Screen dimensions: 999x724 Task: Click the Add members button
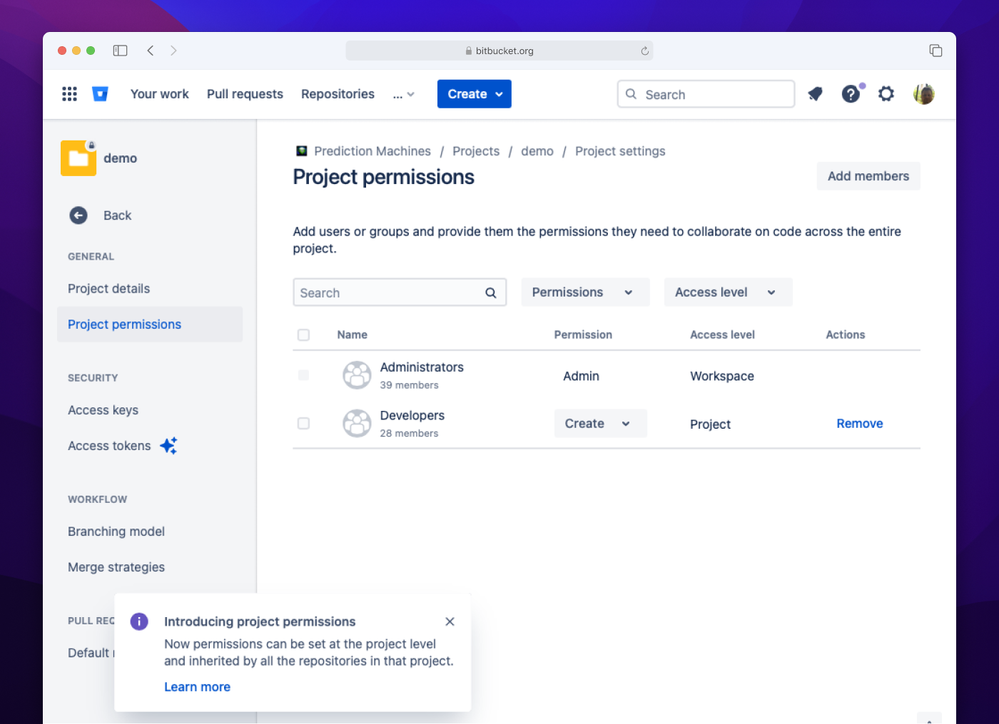(x=868, y=176)
